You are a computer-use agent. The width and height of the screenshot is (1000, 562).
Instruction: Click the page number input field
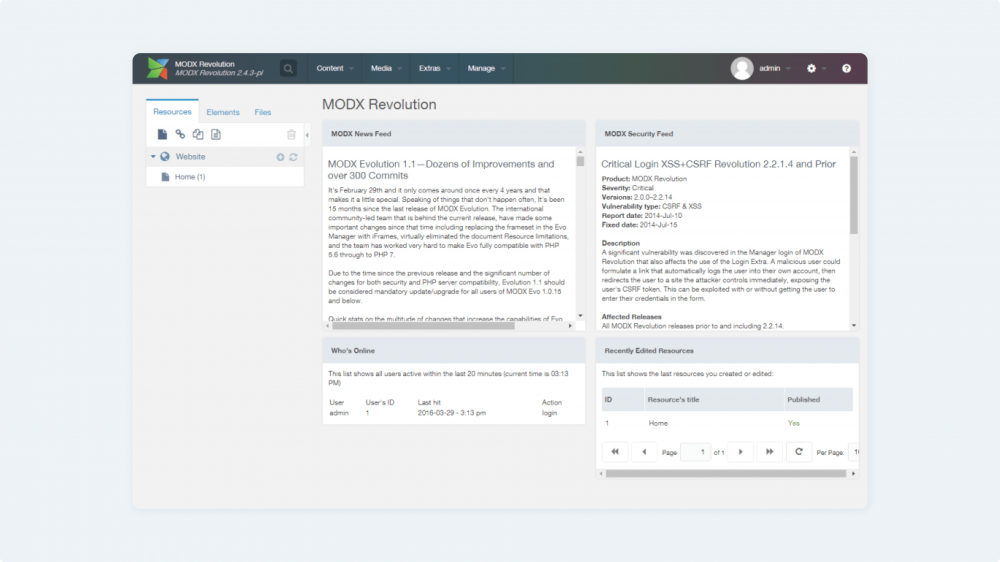[x=695, y=452]
